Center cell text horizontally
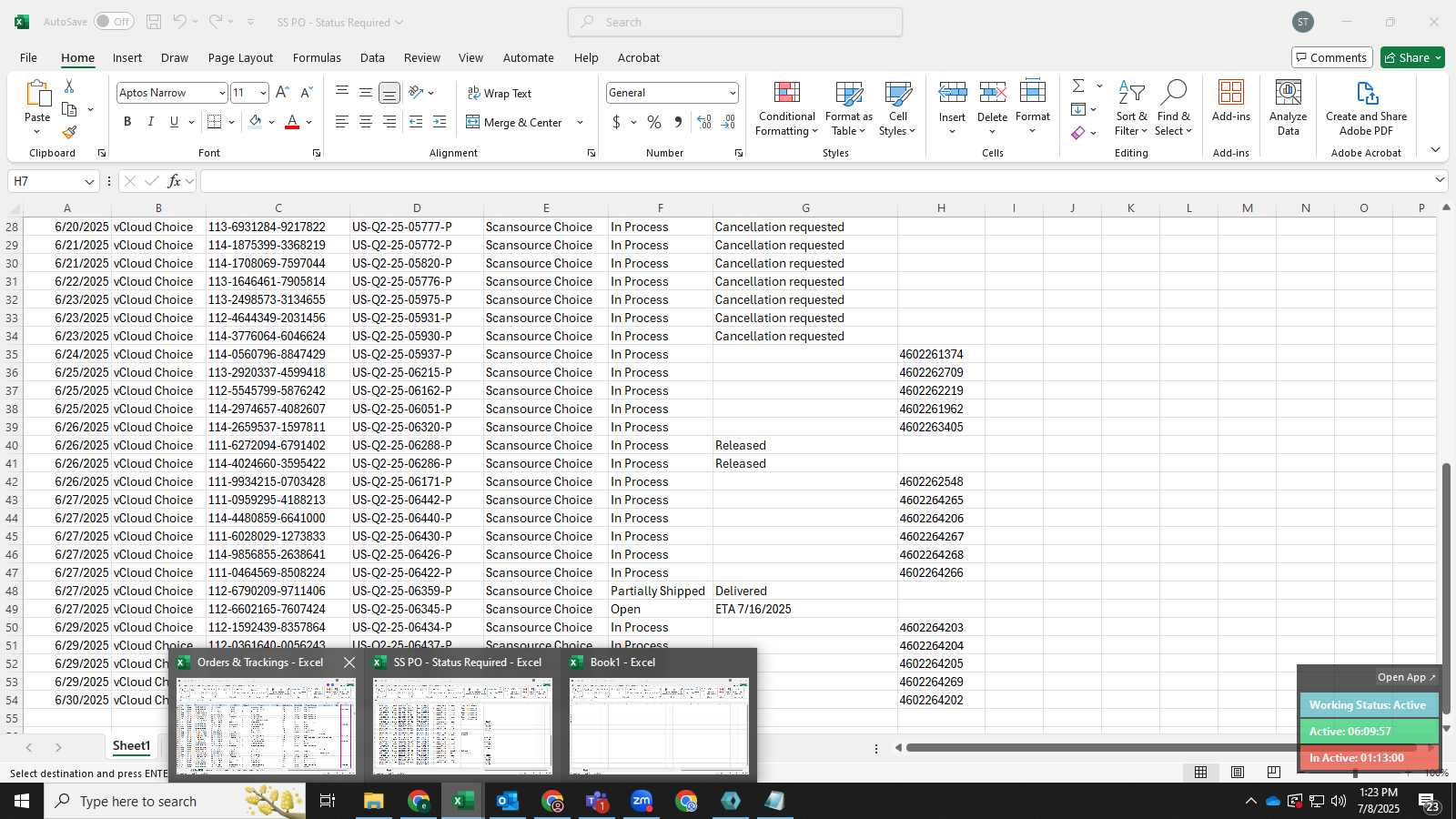This screenshot has width=1456, height=819. coord(365,122)
